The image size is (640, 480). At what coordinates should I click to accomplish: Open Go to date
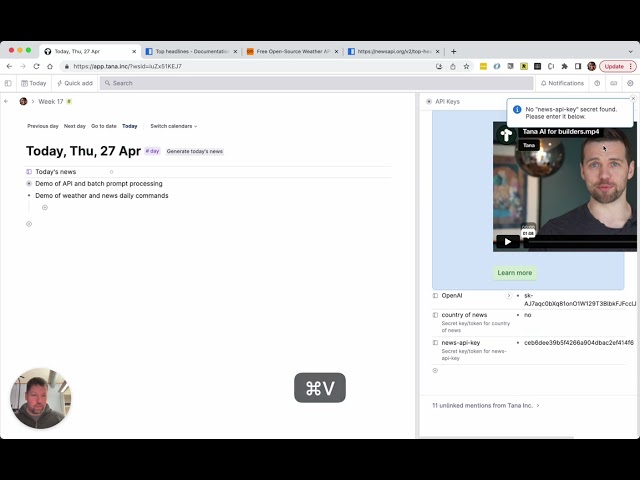point(104,126)
